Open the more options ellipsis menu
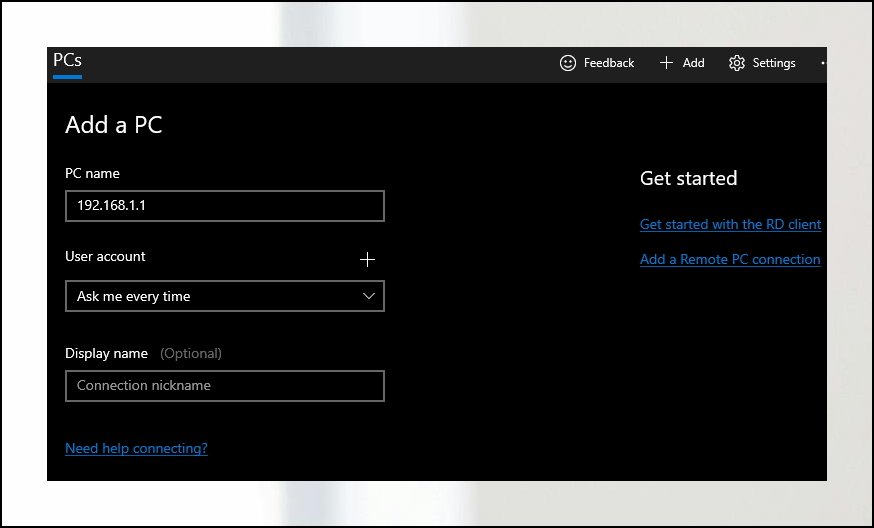Screen dimensions: 874x528 [823, 63]
